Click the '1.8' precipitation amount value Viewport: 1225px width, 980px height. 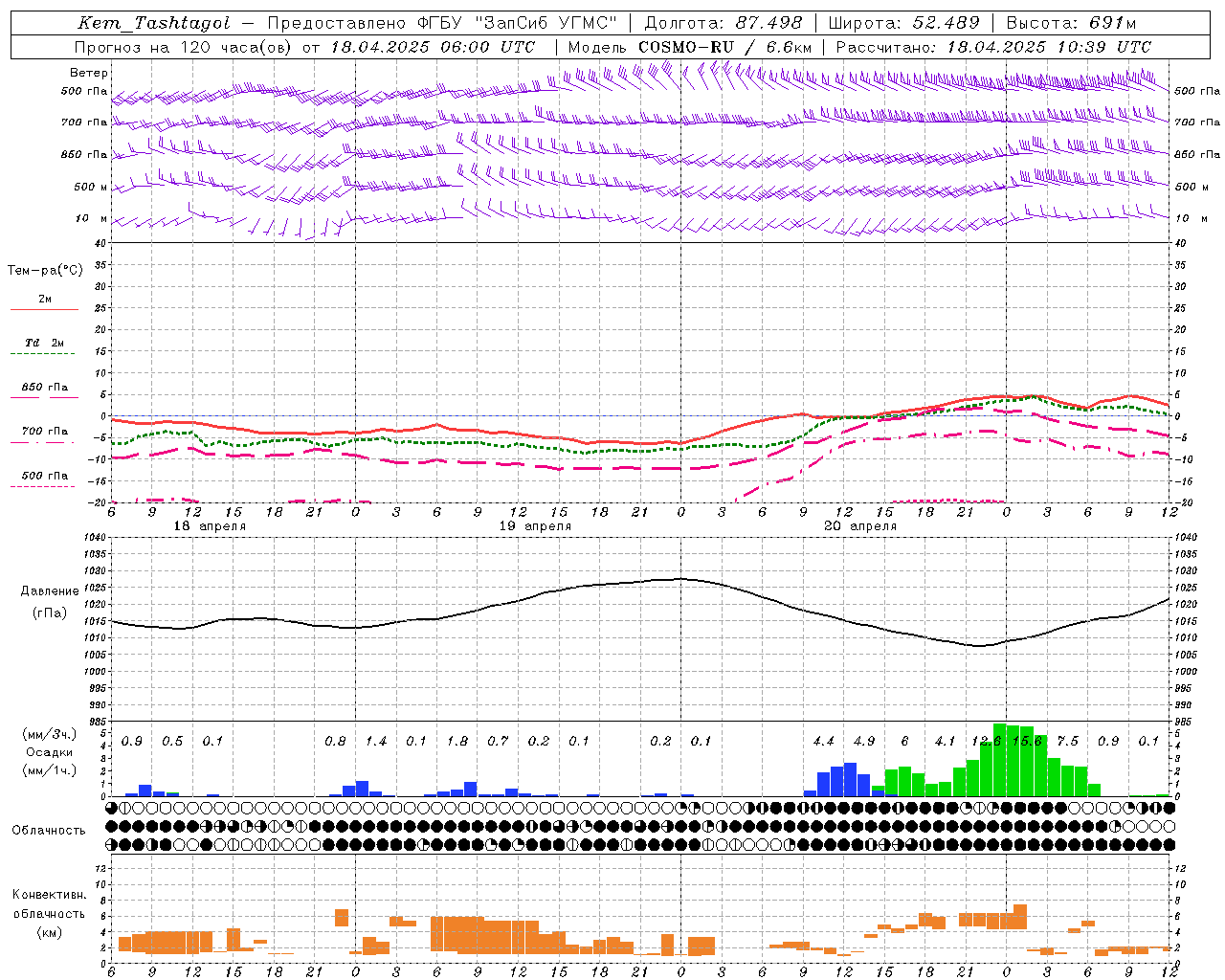457,742
